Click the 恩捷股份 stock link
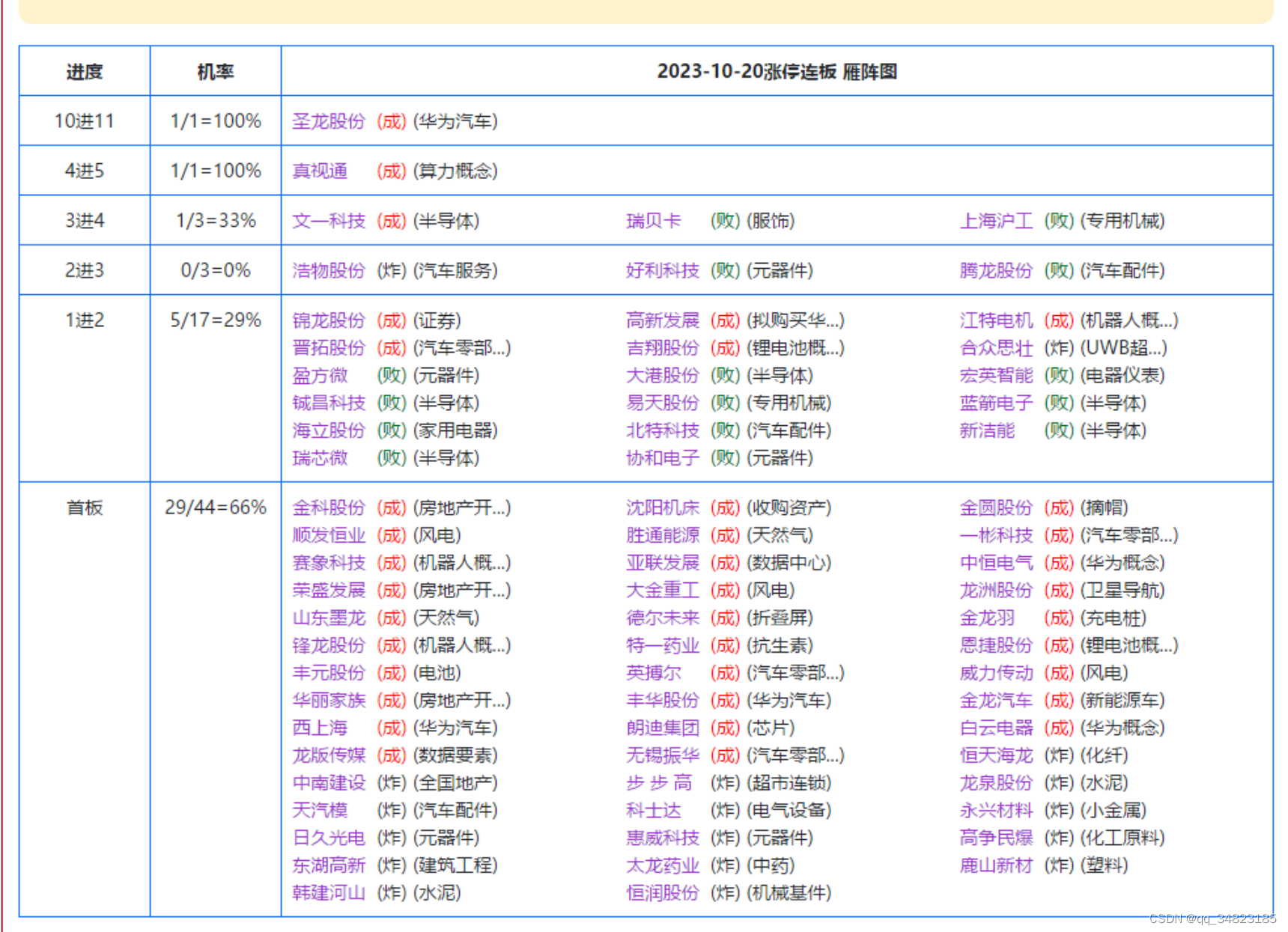Viewport: 1288px width, 932px height. [997, 646]
